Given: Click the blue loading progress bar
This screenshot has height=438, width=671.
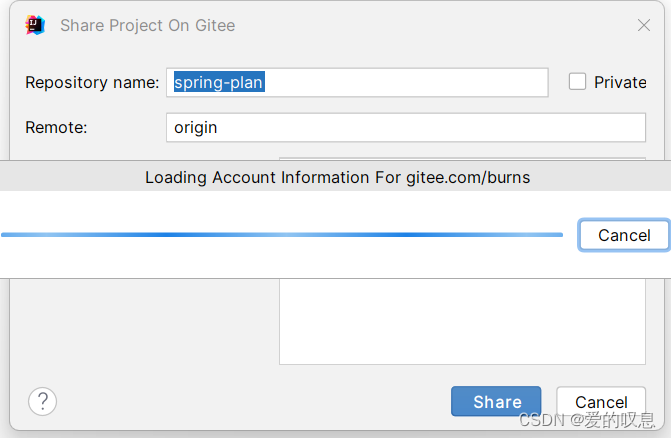Looking at the screenshot, I should coord(281,235).
